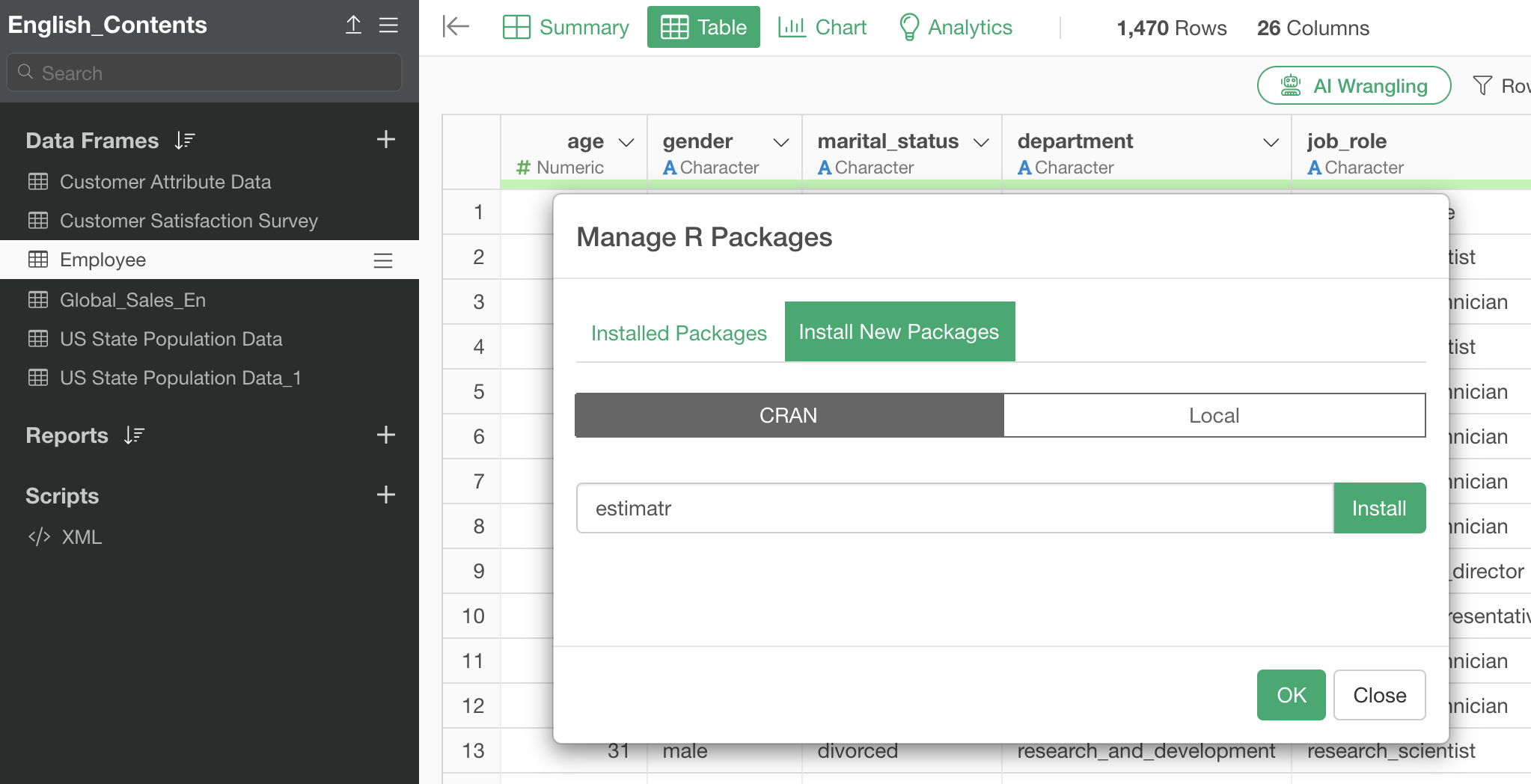Image resolution: width=1531 pixels, height=784 pixels.
Task: Open Global_Sales_En data frame
Action: 132,300
